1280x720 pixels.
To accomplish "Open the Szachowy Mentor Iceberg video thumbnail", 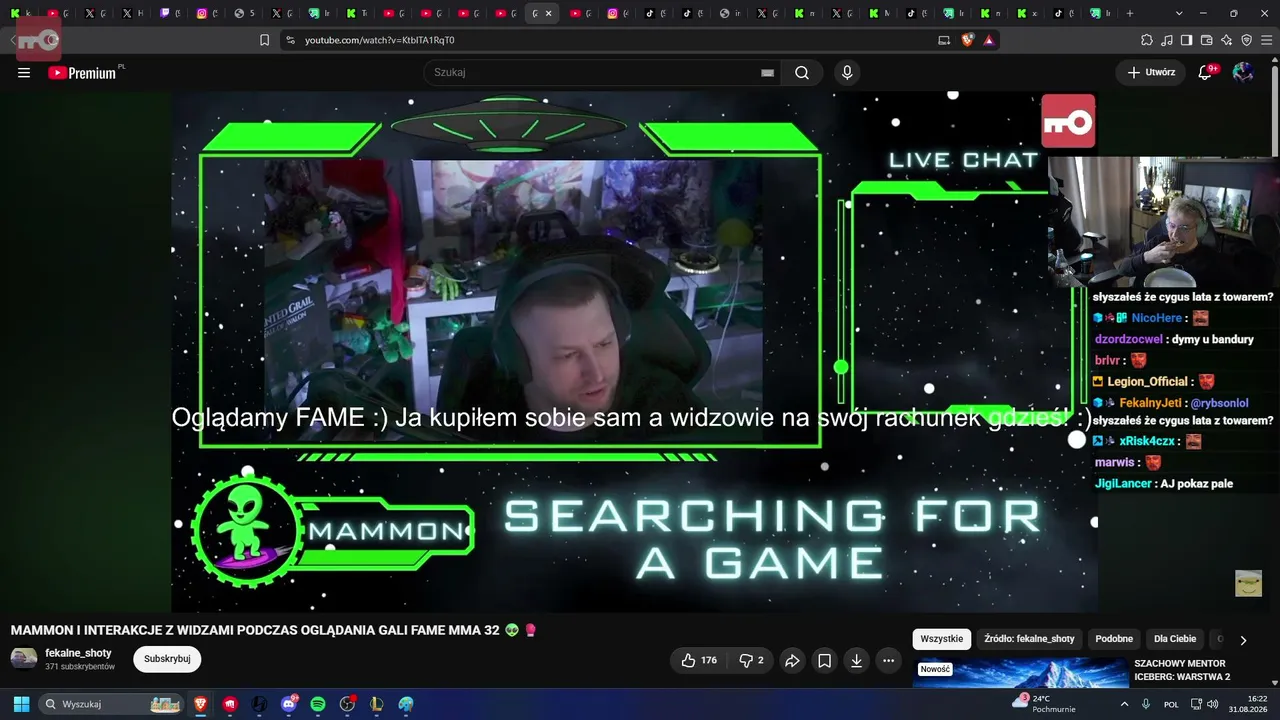I will (1020, 673).
